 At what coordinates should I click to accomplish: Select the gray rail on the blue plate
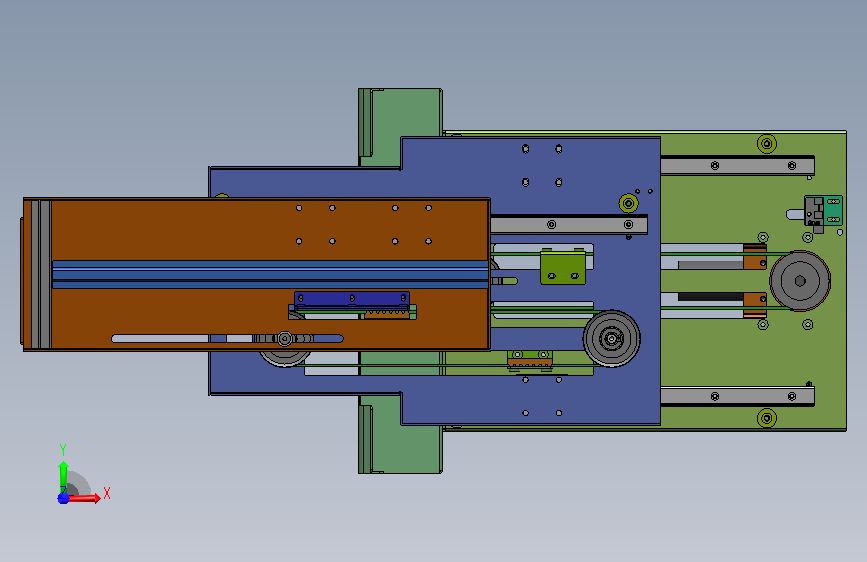point(569,225)
